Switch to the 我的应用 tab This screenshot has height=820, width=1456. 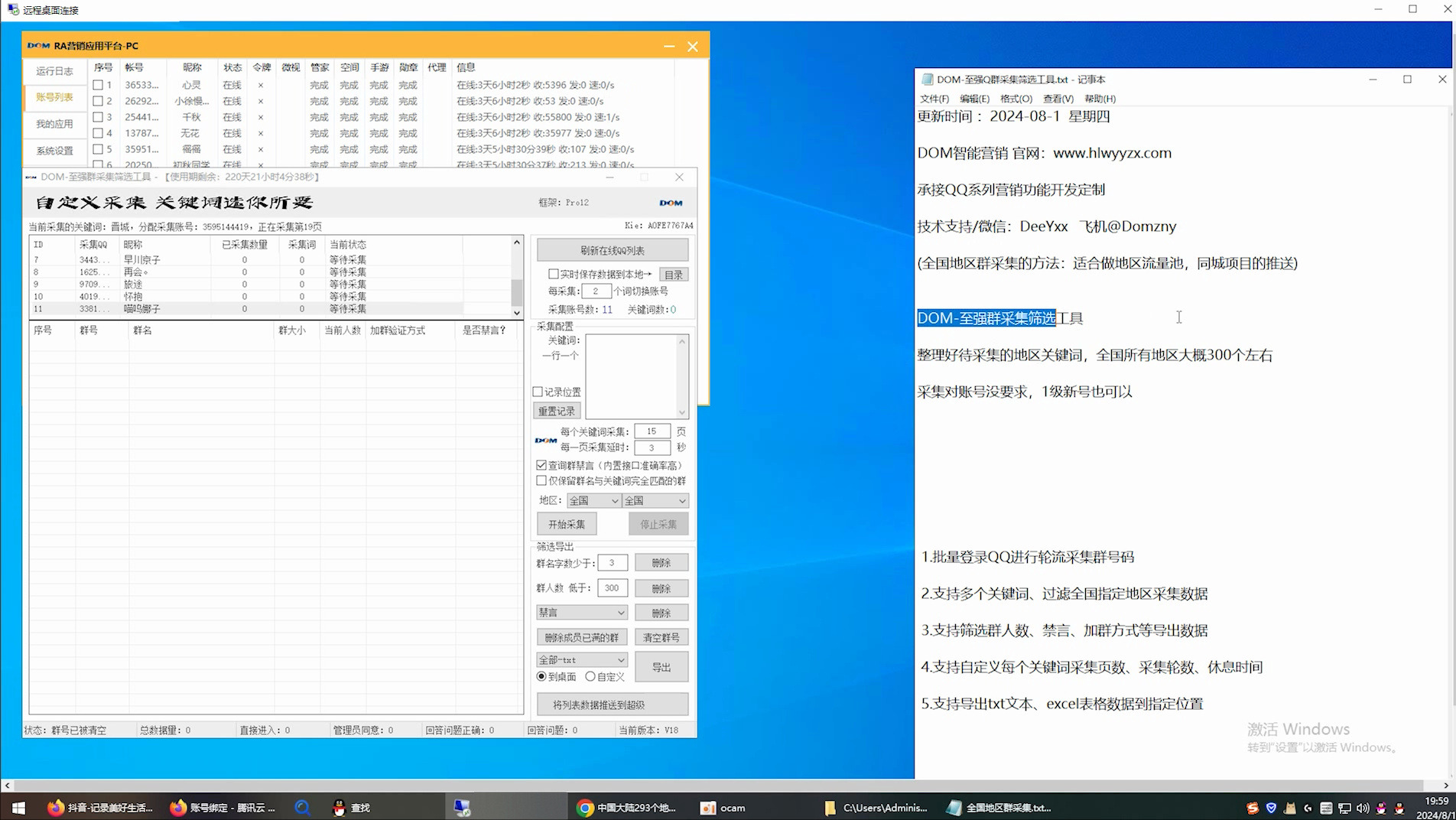pos(55,124)
